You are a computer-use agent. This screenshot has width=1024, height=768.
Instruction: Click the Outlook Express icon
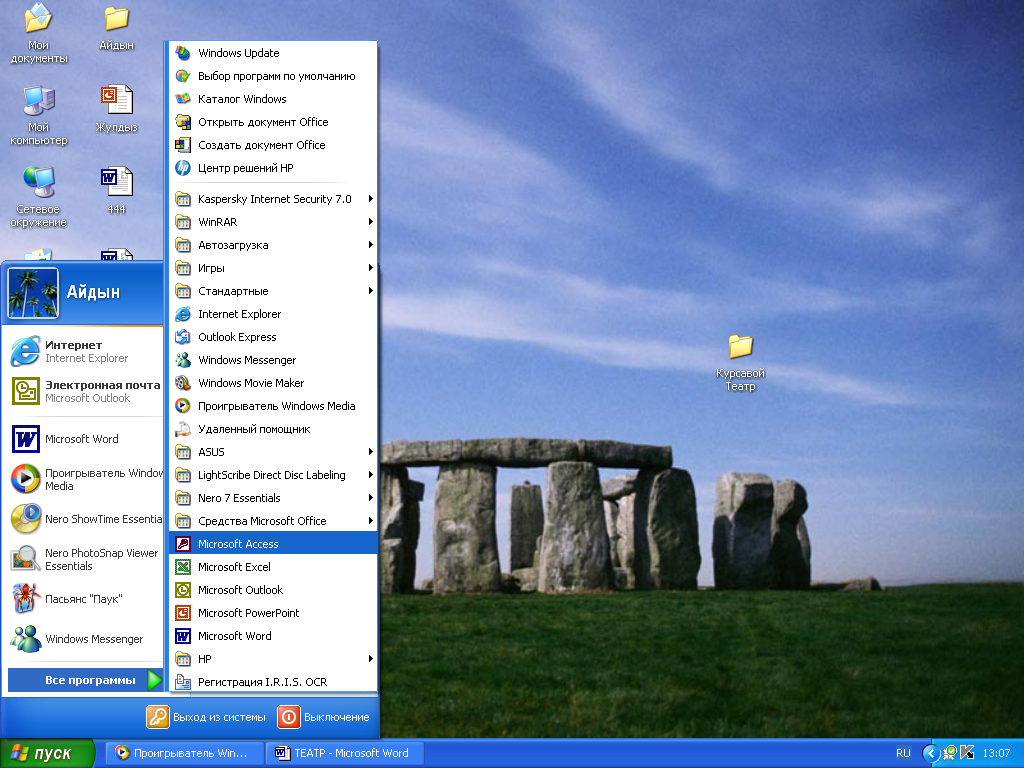click(x=183, y=337)
